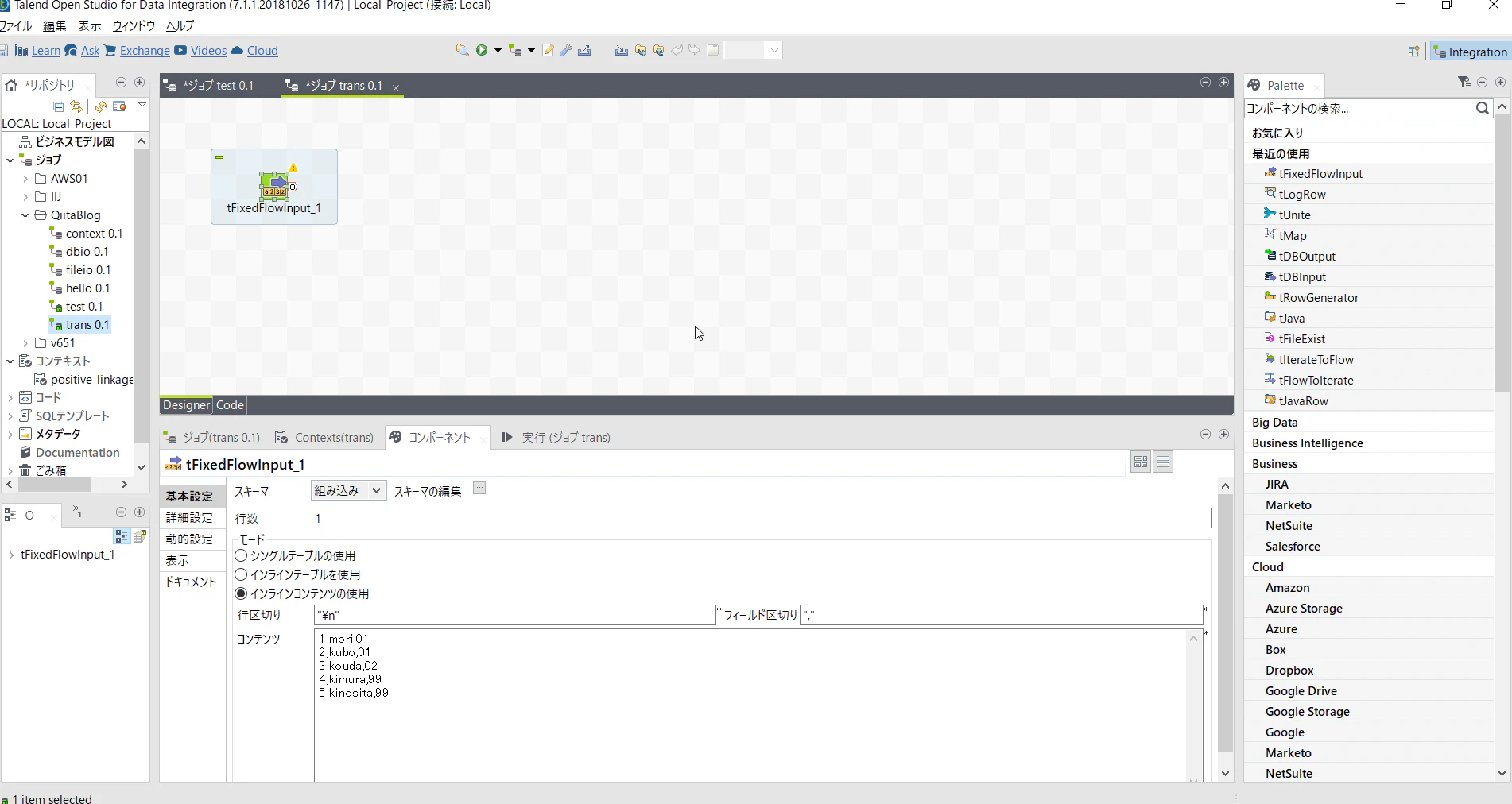
Task: Click the field separator input
Action: 1001,615
